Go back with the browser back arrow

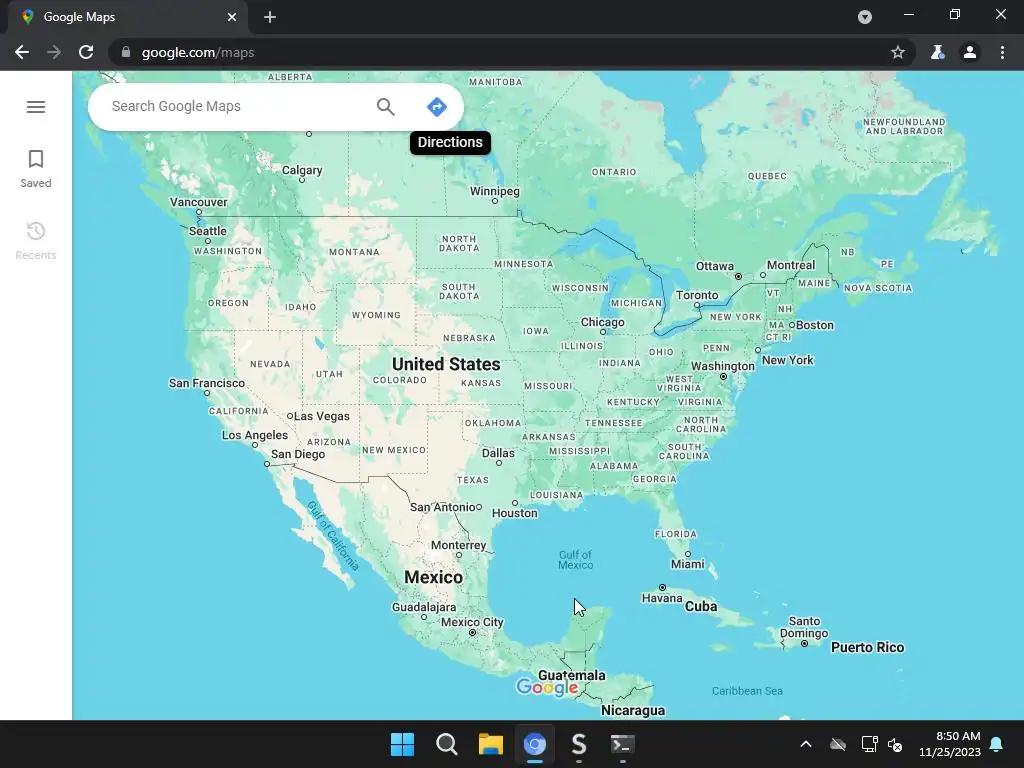22,52
